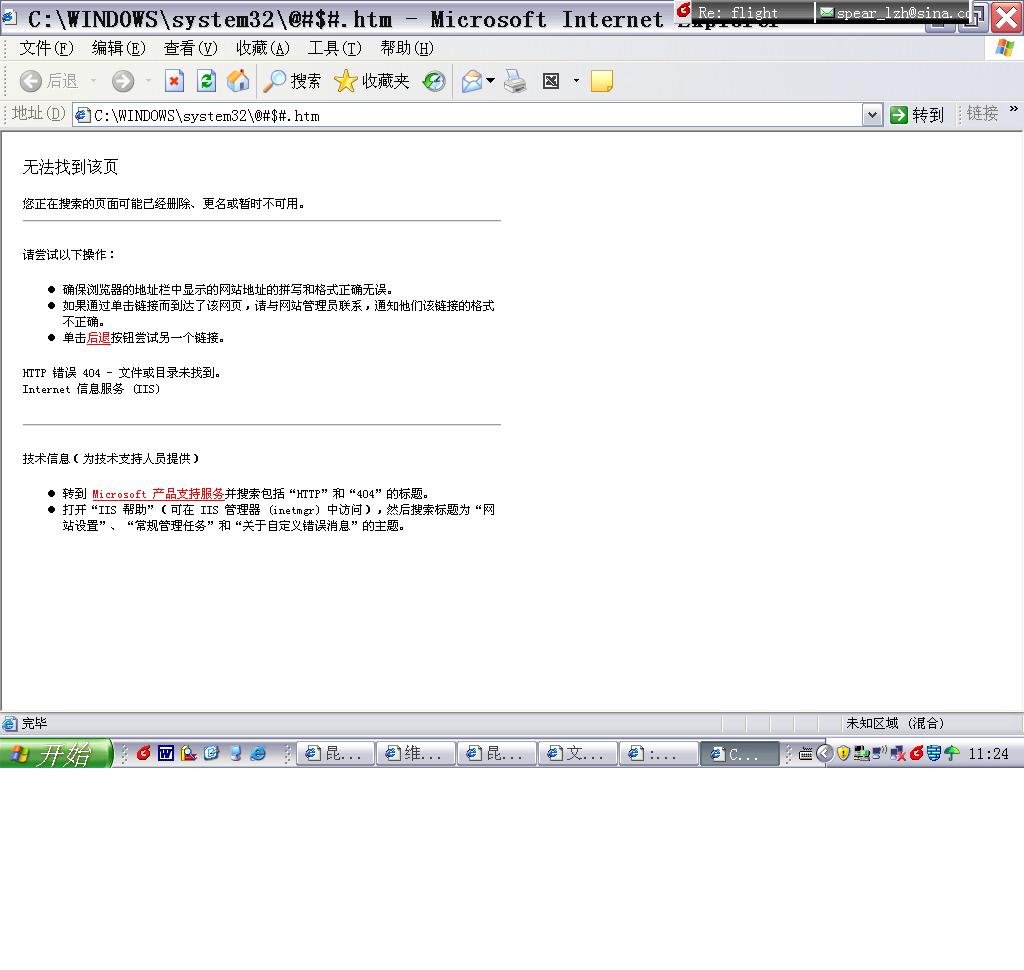
Task: Refresh the page with the Refresh icon
Action: [206, 81]
